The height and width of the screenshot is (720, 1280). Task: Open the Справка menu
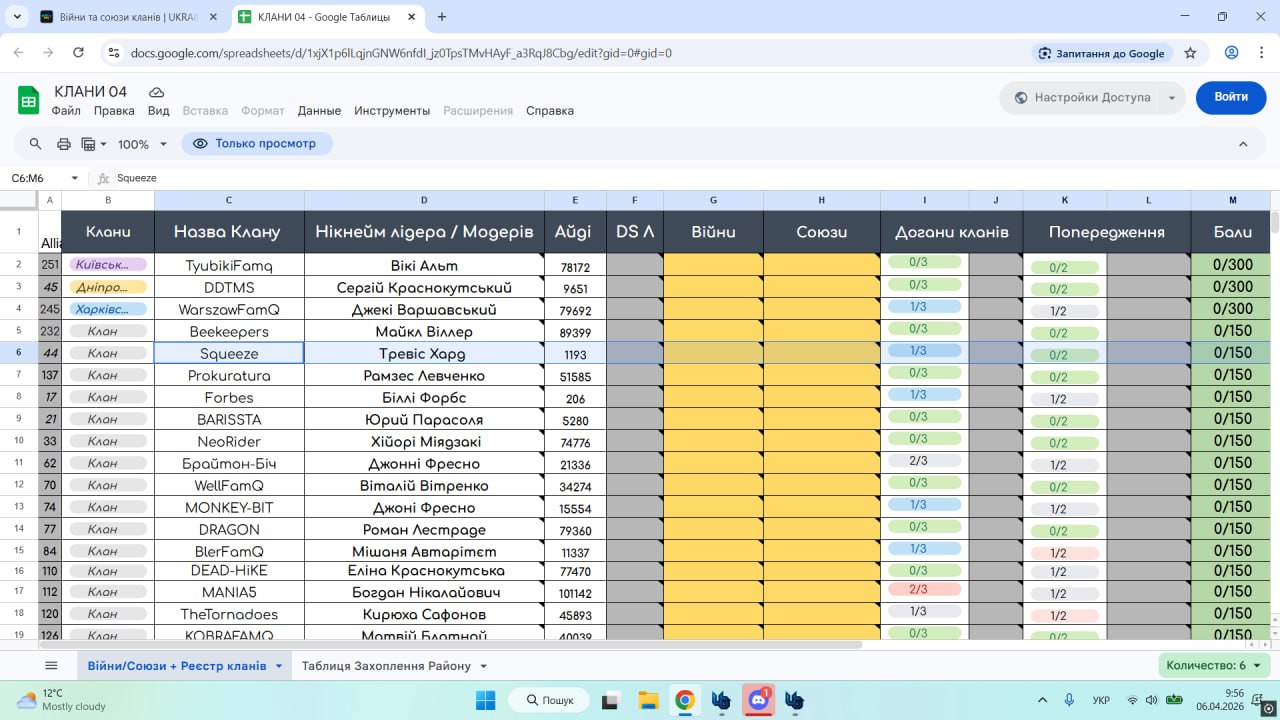(550, 111)
